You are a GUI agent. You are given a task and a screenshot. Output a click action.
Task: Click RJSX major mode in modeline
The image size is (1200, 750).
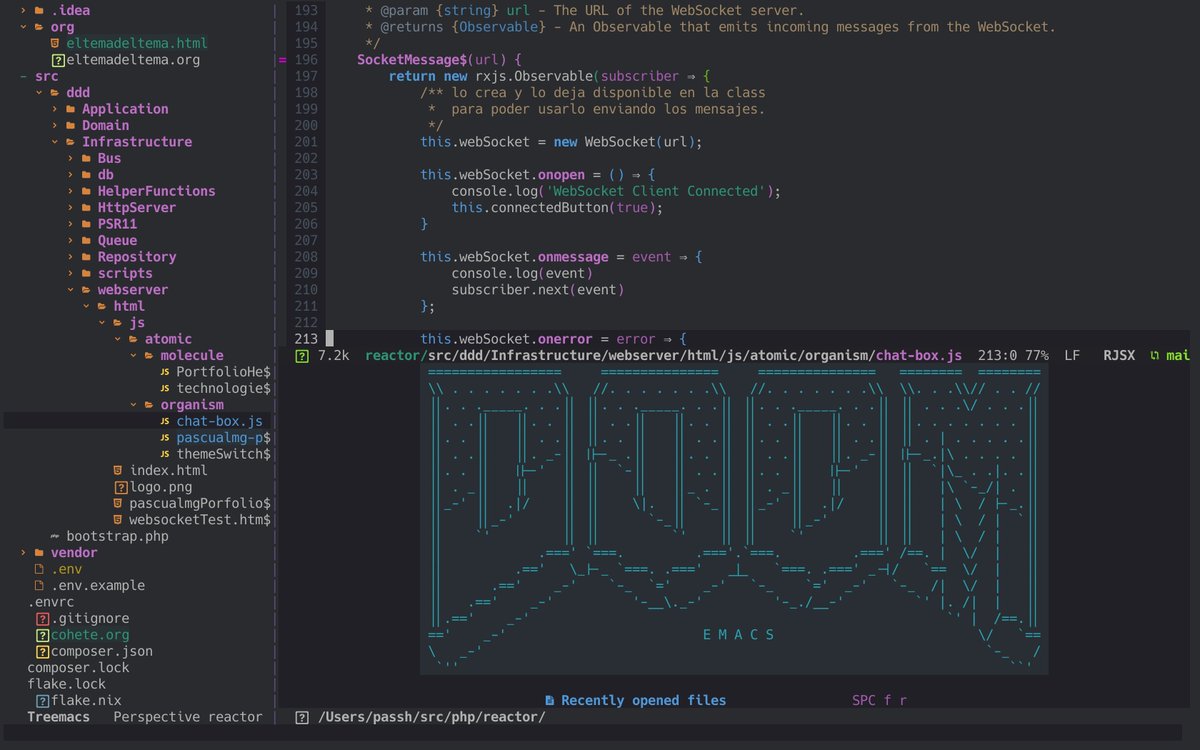tap(1119, 355)
